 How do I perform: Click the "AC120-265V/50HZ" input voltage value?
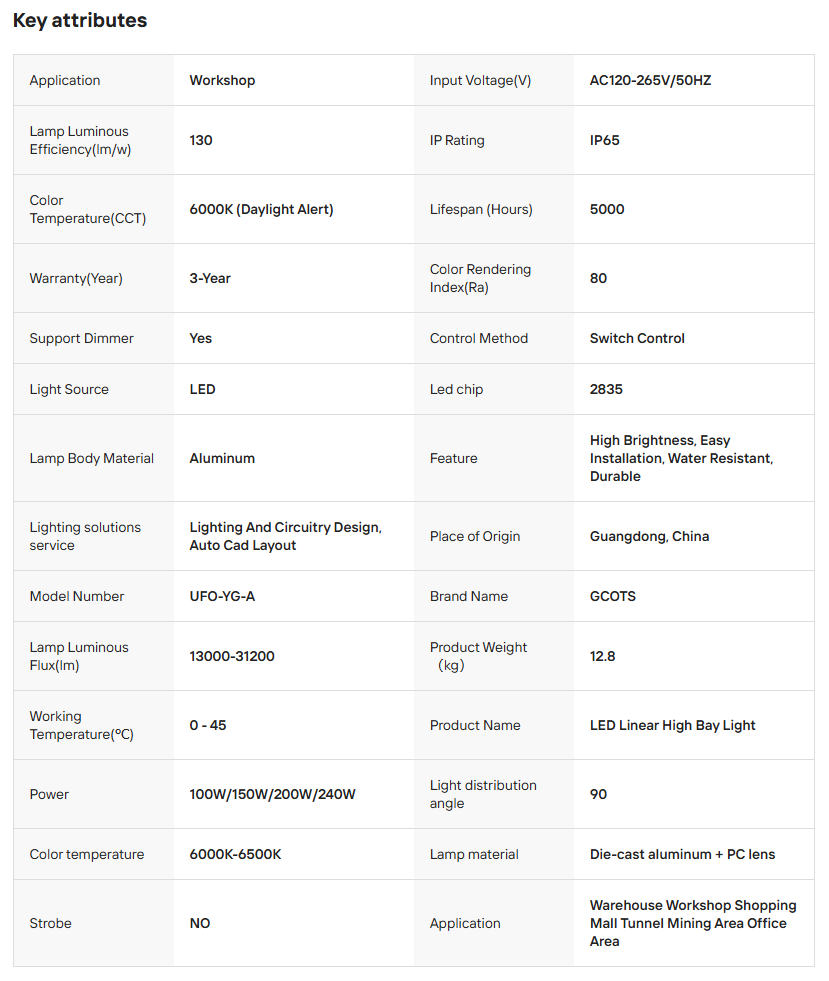click(650, 80)
